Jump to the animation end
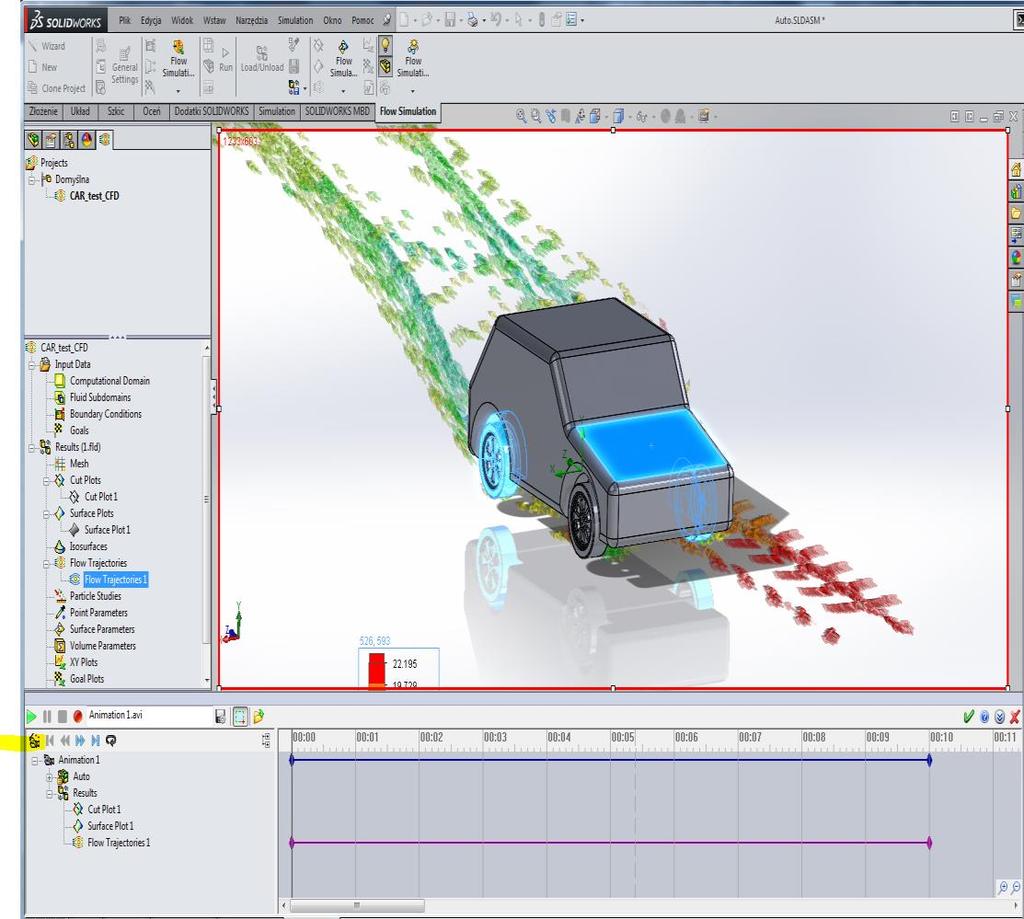The width and height of the screenshot is (1024, 919). [x=95, y=740]
